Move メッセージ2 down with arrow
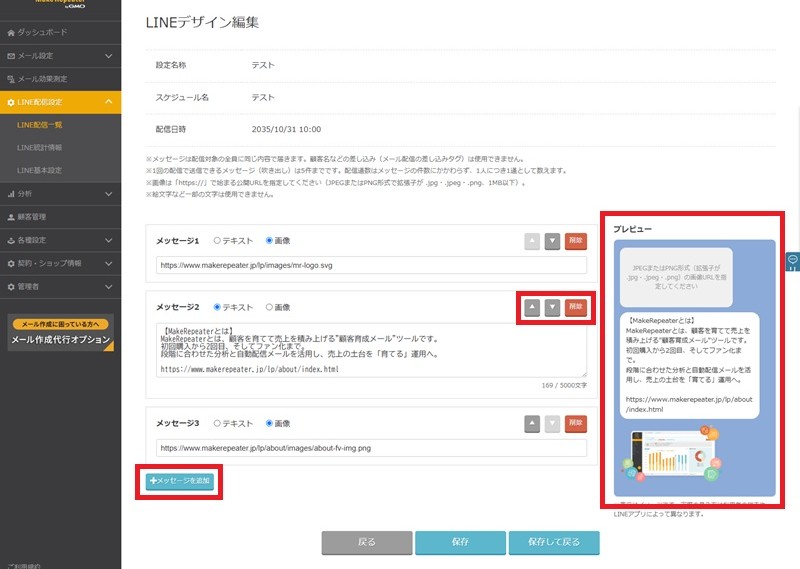This screenshot has width=800, height=569. point(553,307)
